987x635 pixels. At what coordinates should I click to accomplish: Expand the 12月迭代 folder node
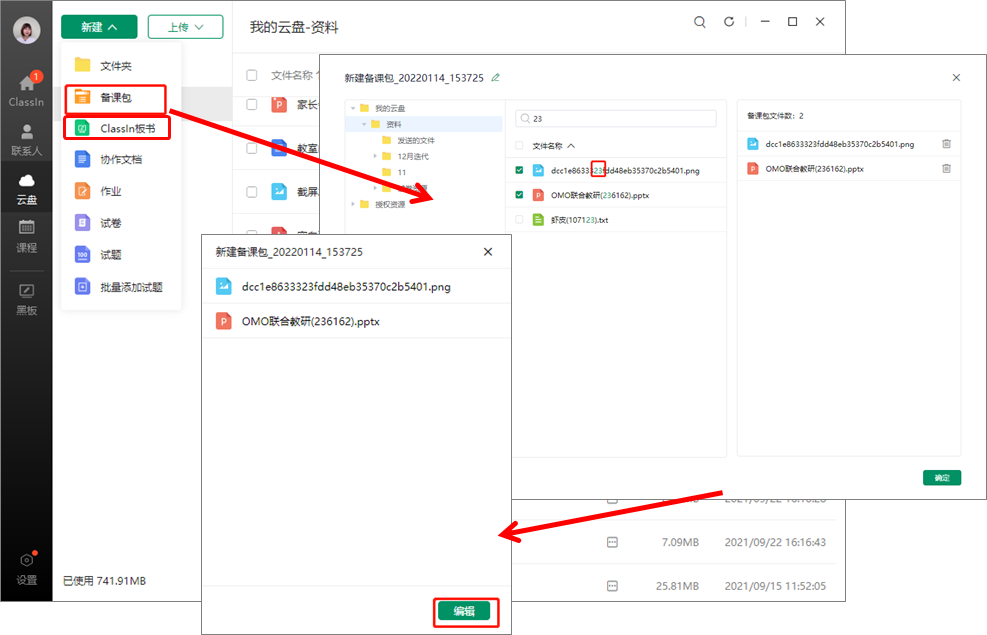pos(375,156)
